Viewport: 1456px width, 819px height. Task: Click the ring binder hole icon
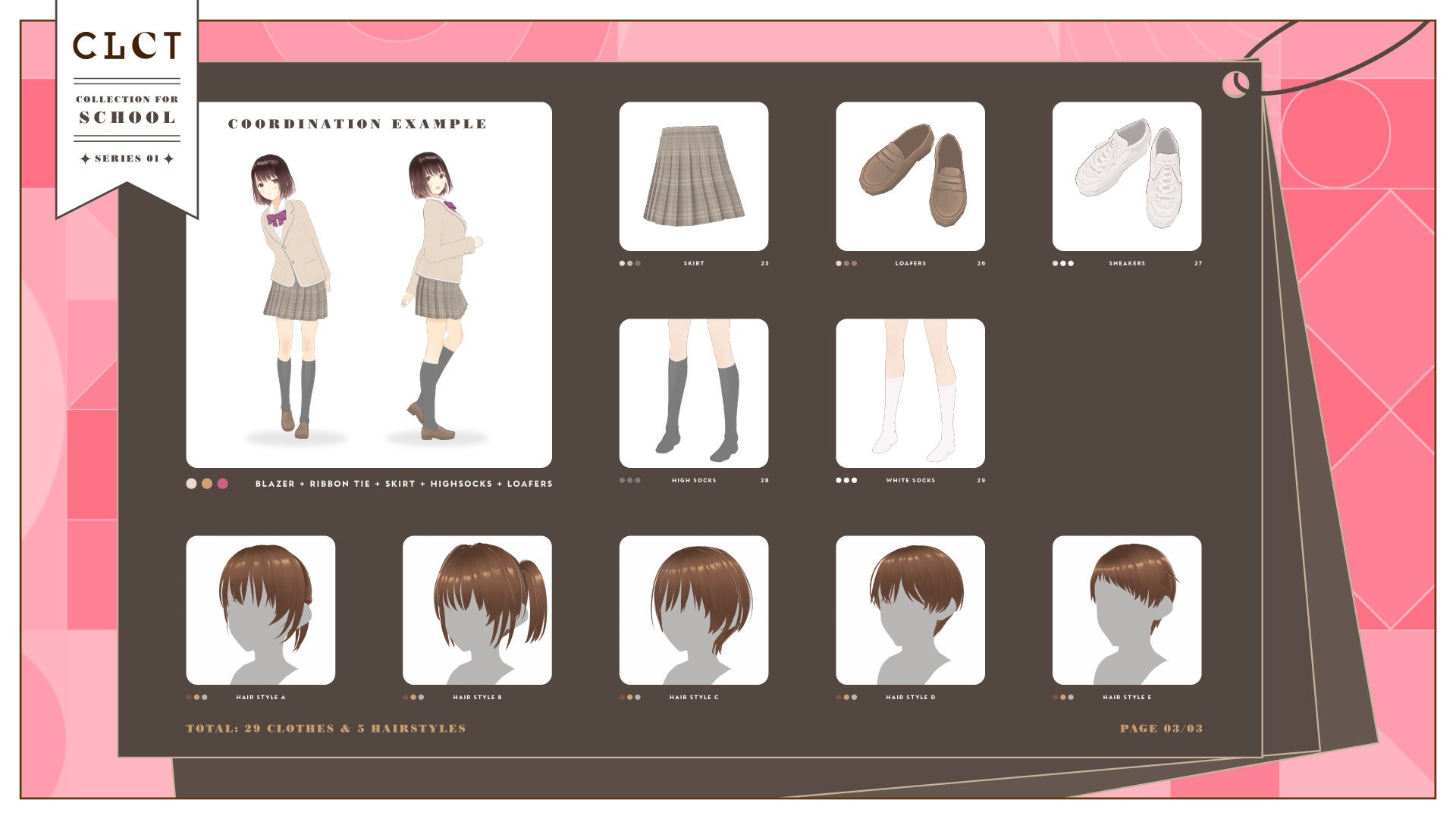coord(1235,83)
